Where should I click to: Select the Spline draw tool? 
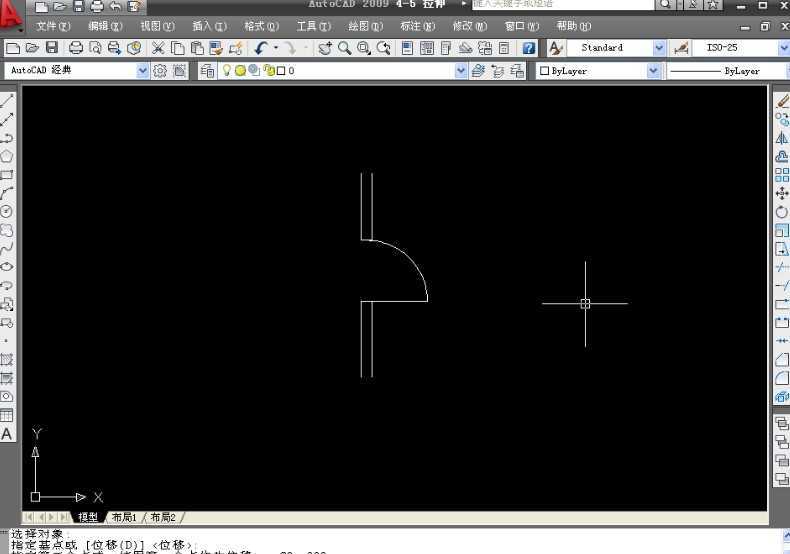(7, 248)
